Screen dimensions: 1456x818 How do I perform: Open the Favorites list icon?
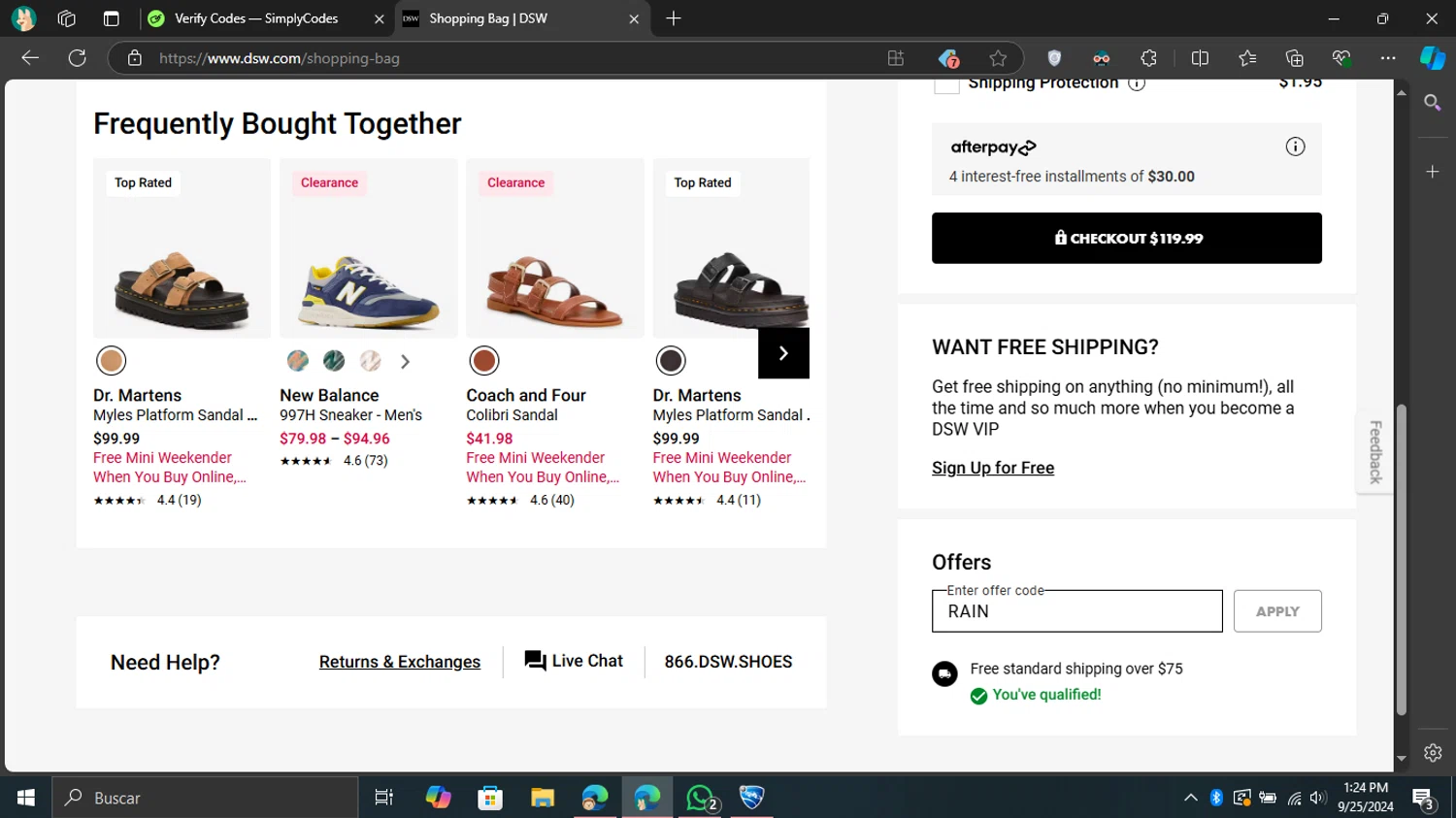[x=1247, y=58]
